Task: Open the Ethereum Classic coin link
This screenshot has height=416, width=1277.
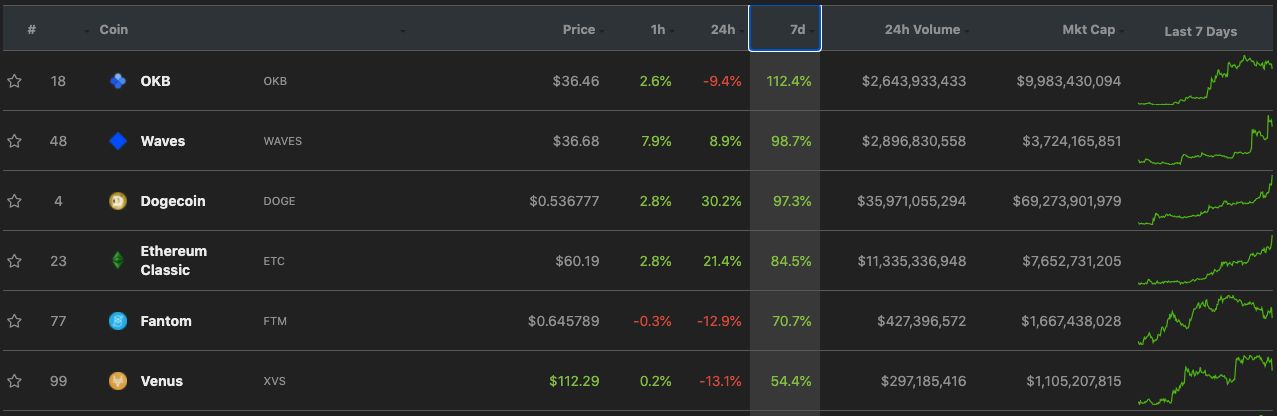Action: (x=173, y=261)
